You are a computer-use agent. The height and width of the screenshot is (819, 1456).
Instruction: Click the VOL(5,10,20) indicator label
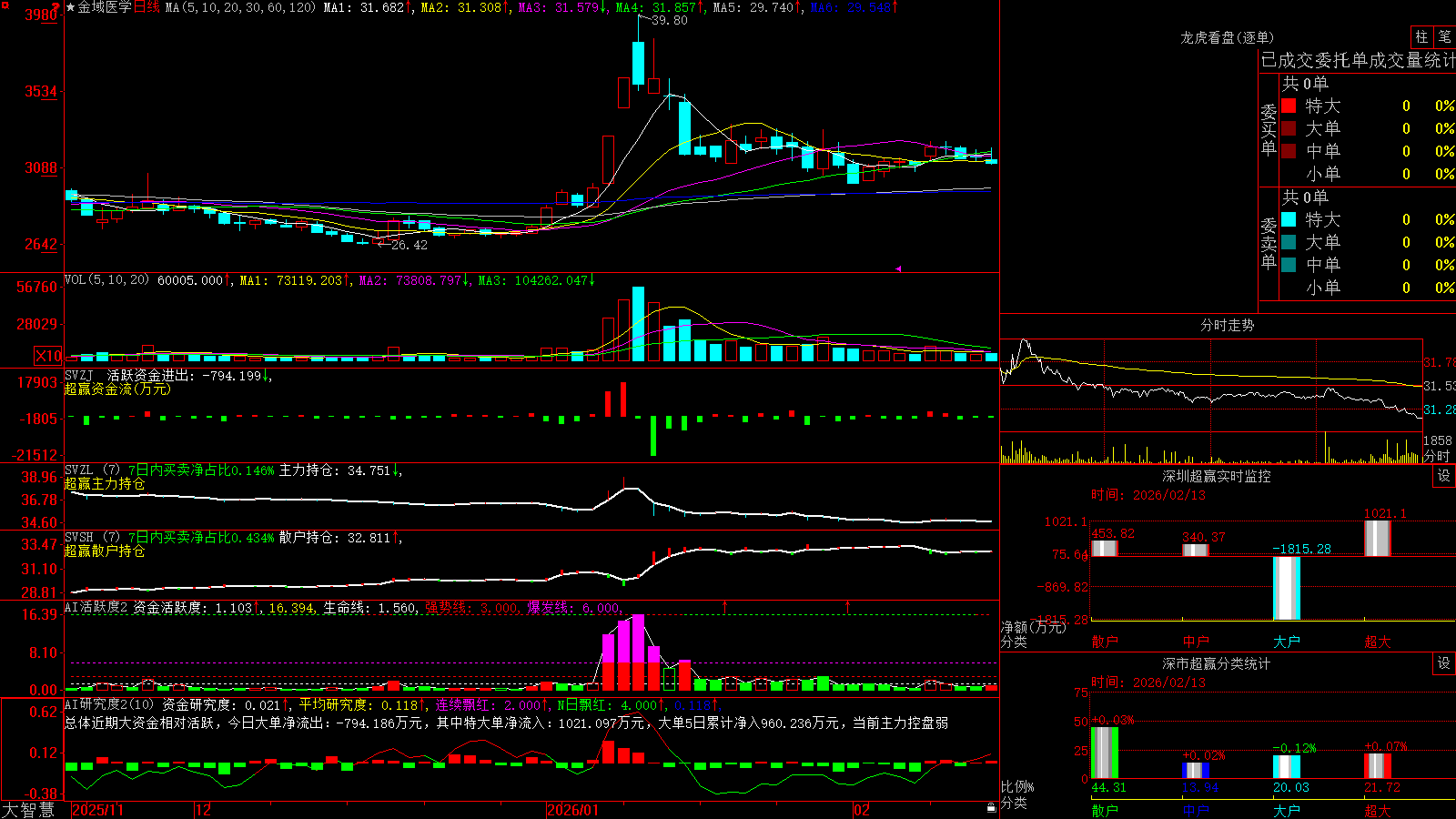[106, 280]
